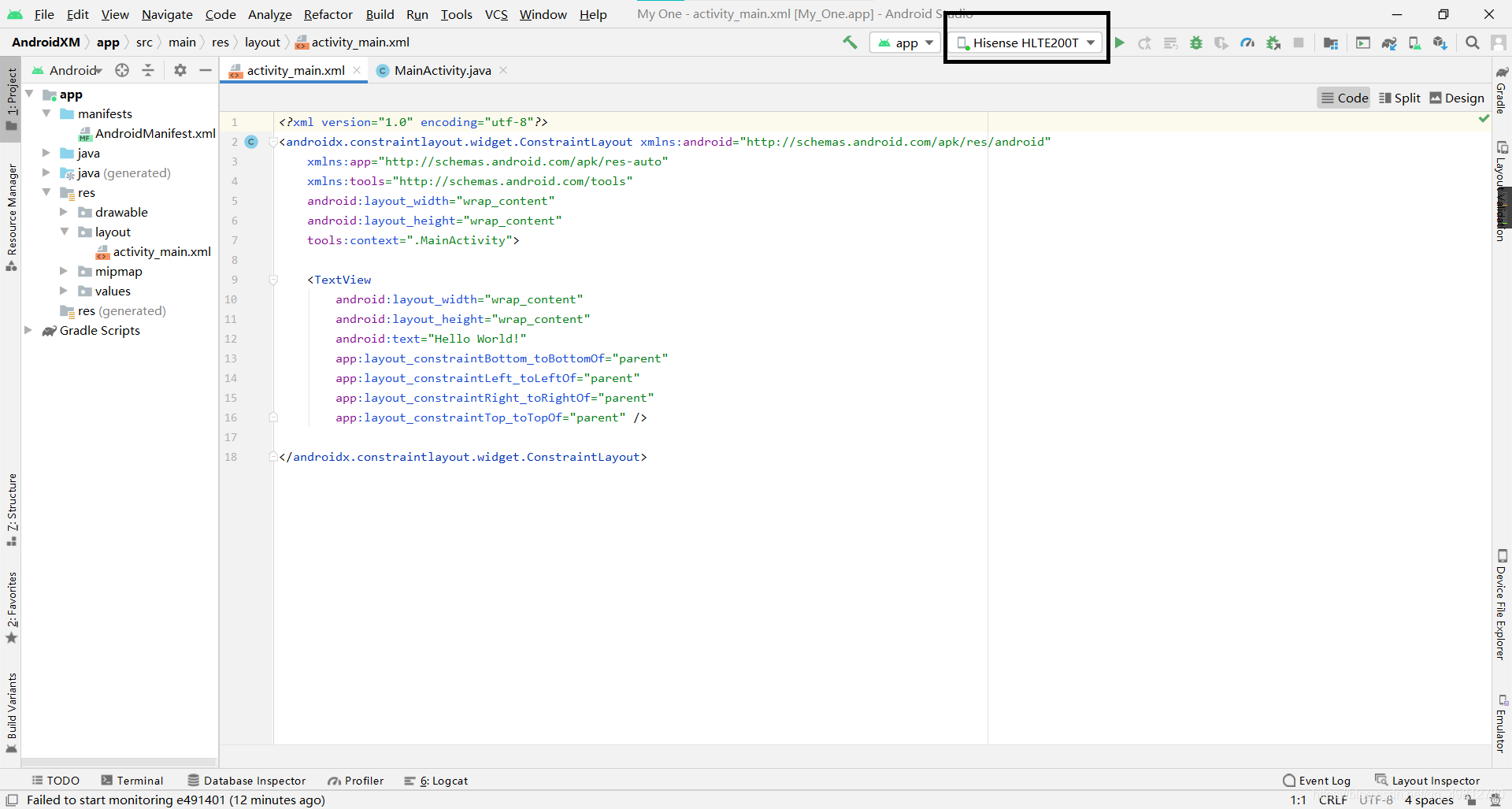Viewport: 1512px width, 809px height.
Task: Open Resource Manager side tab
Action: coord(11,217)
